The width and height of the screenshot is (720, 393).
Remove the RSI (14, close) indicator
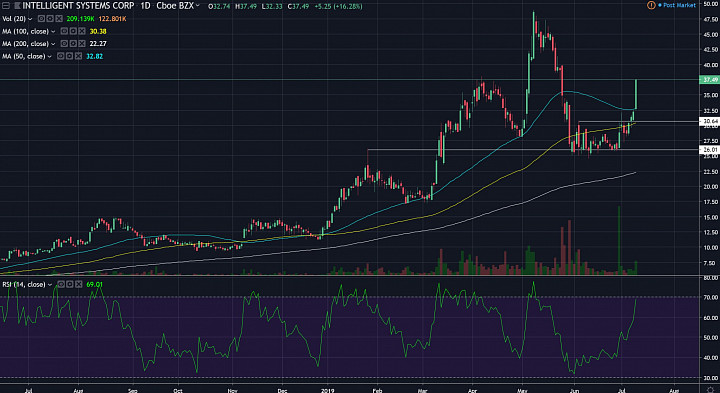click(x=79, y=284)
